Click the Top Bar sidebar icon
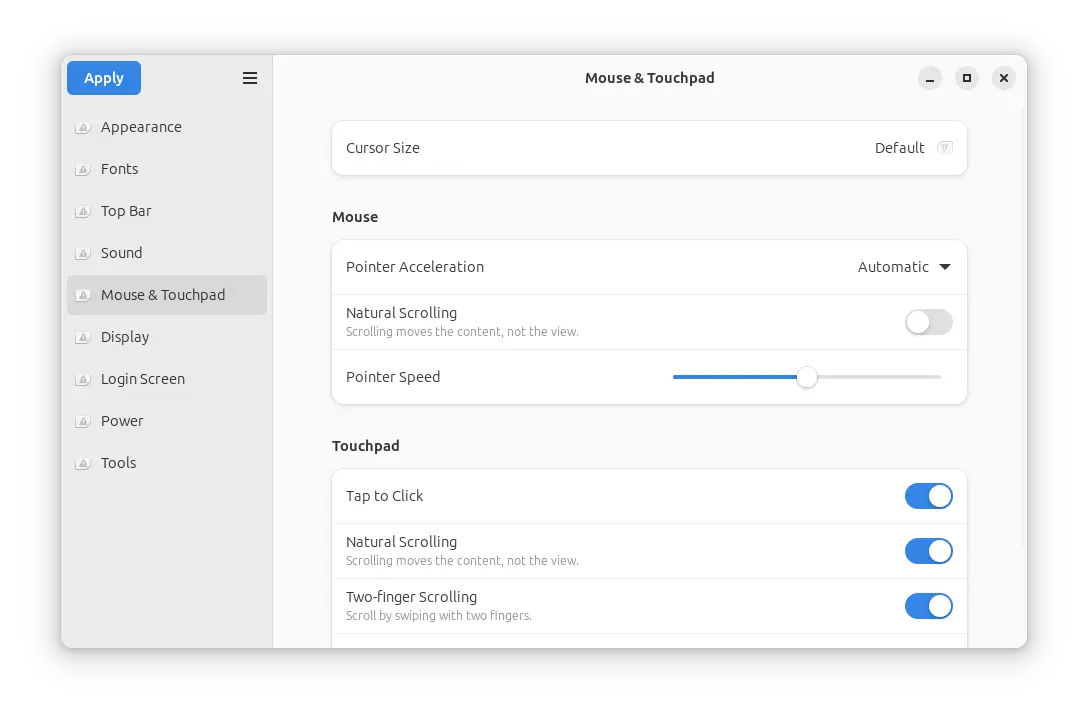This screenshot has height=715, width=1088. [x=83, y=212]
